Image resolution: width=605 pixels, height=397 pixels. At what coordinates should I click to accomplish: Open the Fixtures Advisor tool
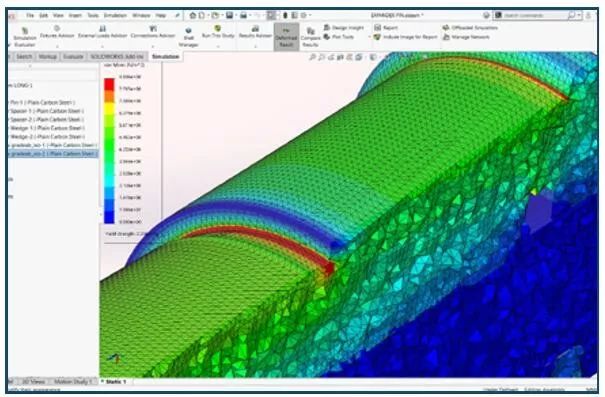click(x=57, y=32)
